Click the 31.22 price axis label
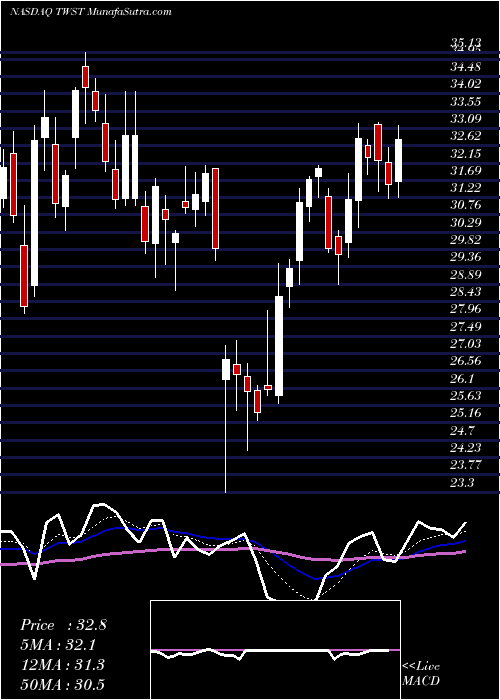The height and width of the screenshot is (700, 500). click(x=466, y=188)
